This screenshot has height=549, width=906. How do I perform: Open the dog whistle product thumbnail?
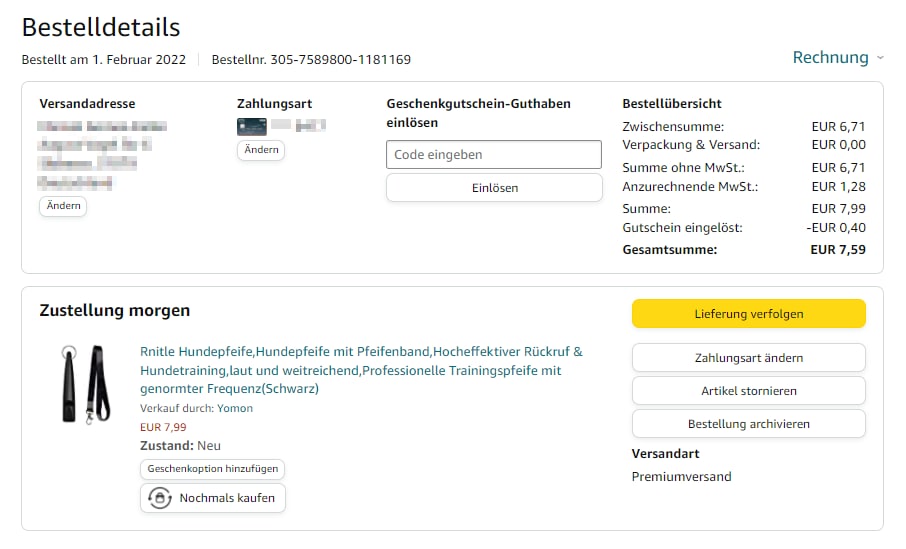(84, 384)
